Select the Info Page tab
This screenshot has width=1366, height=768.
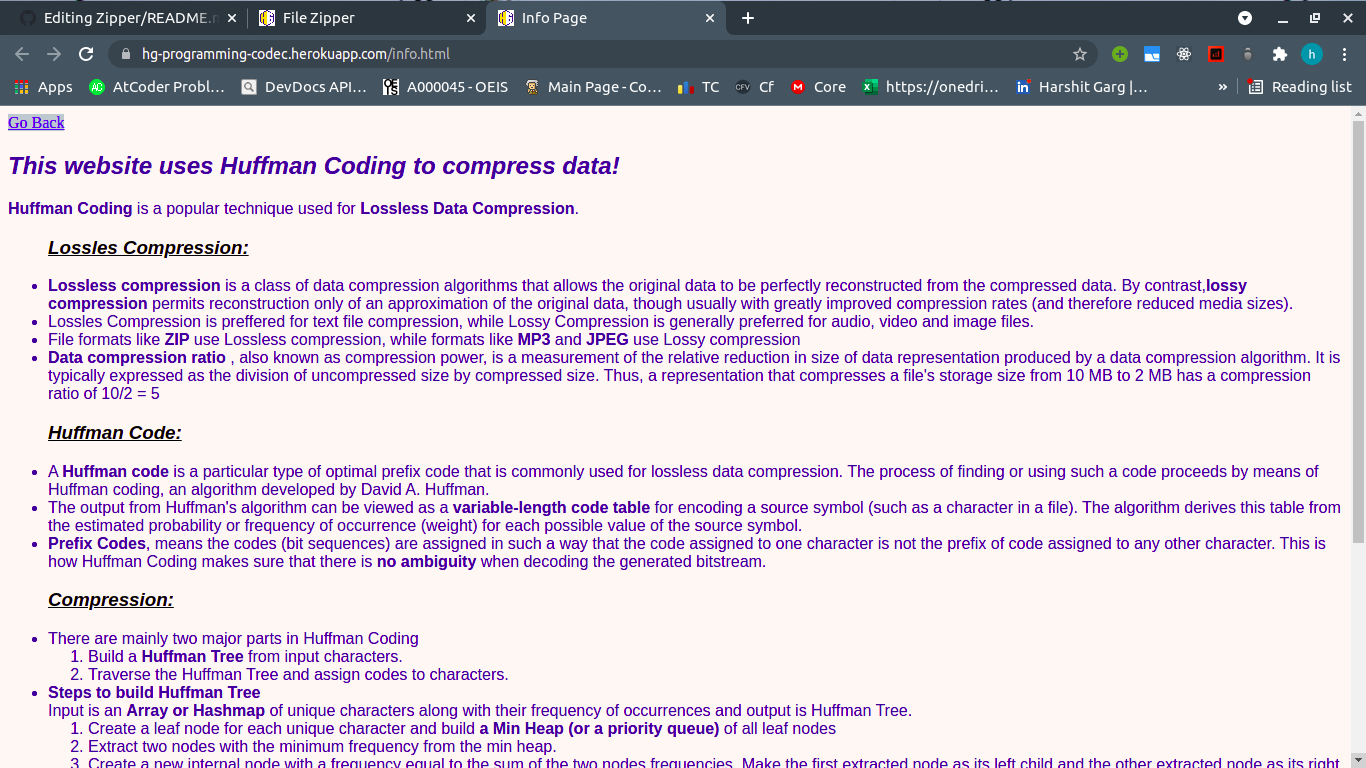click(605, 18)
